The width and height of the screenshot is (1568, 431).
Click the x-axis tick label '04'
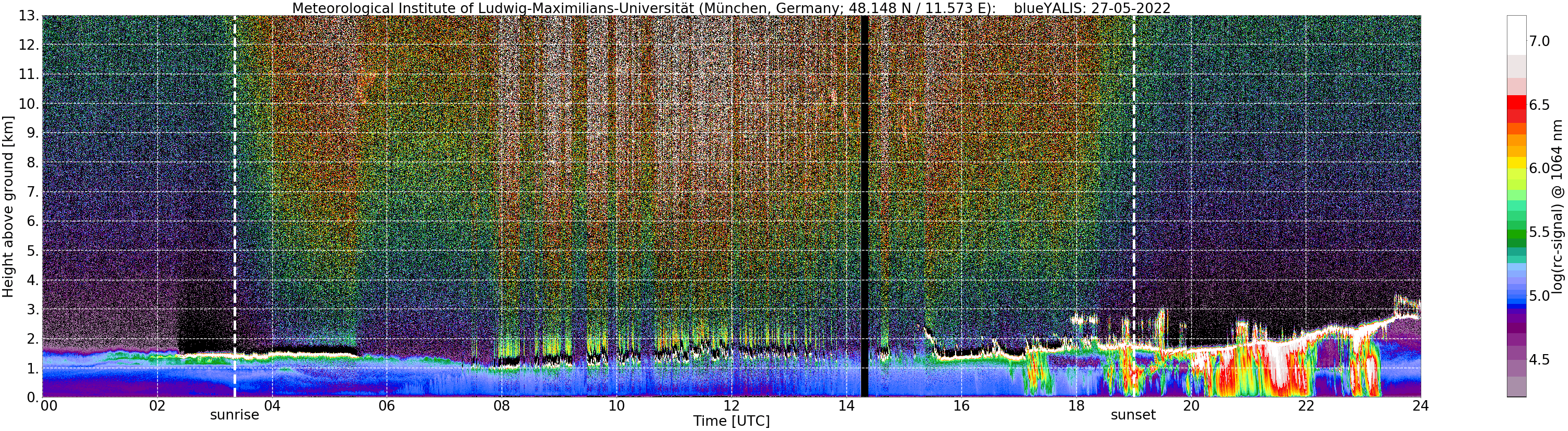pos(272,406)
